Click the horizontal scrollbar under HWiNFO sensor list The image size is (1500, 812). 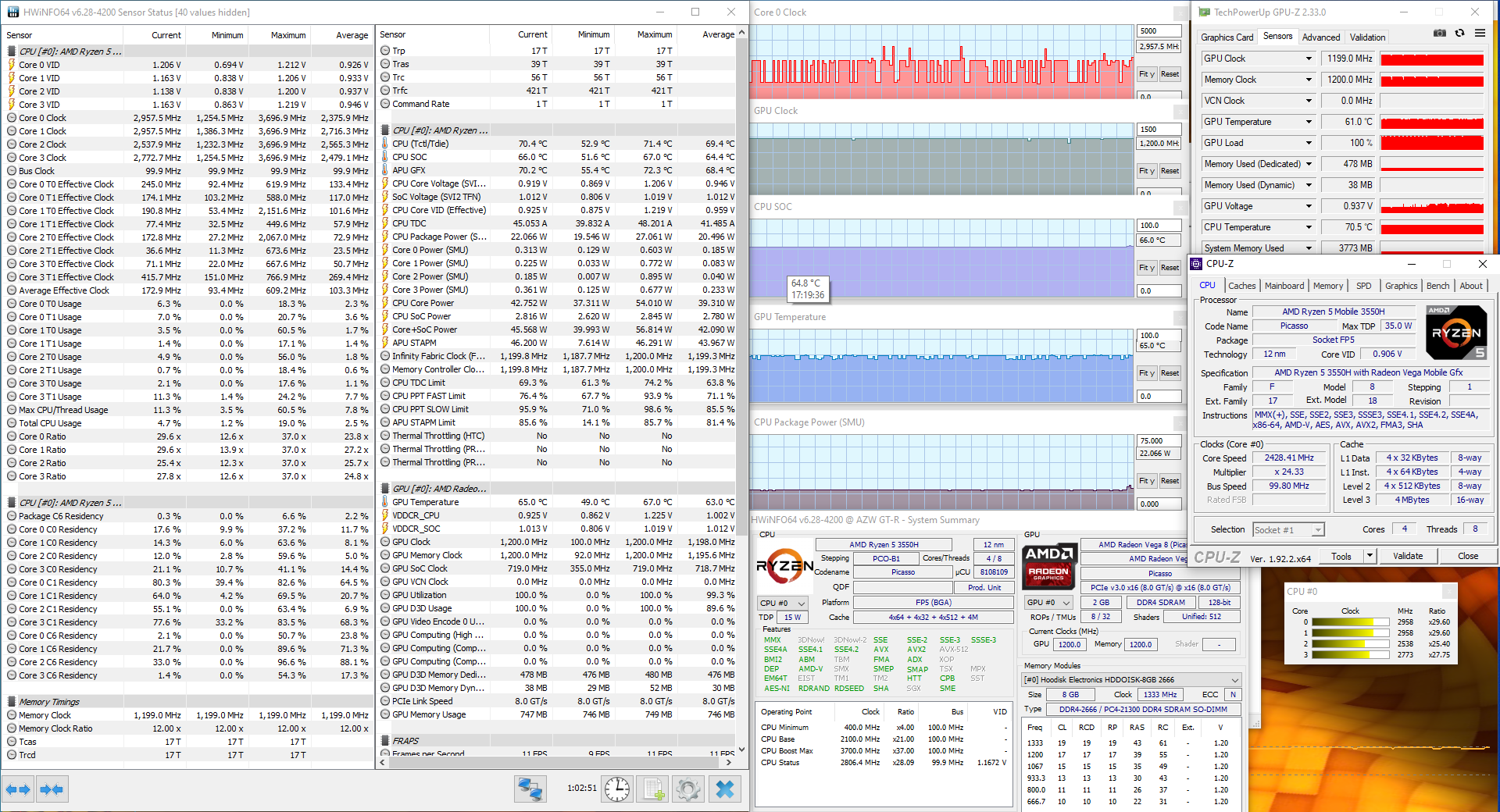556,763
